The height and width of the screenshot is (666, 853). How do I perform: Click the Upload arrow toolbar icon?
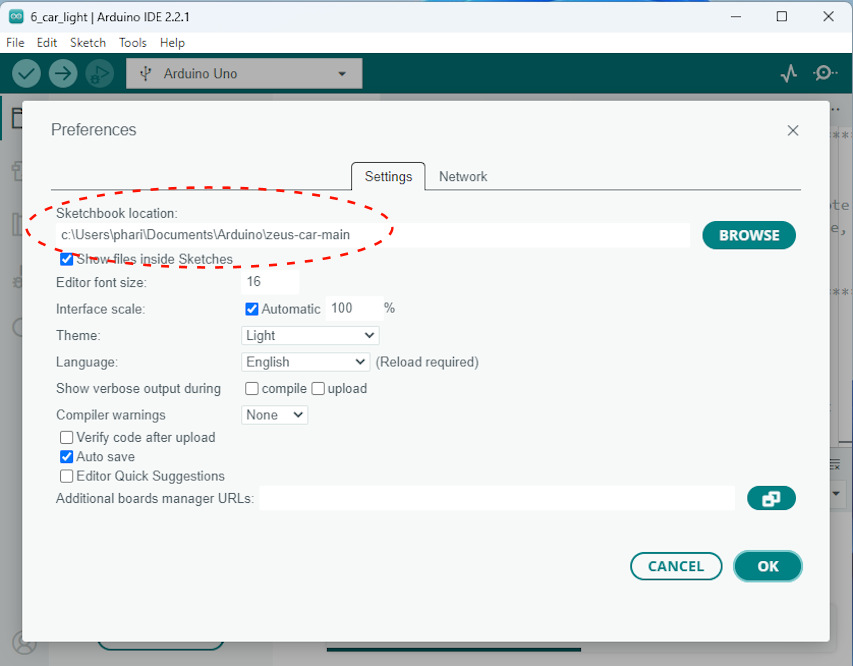click(63, 73)
